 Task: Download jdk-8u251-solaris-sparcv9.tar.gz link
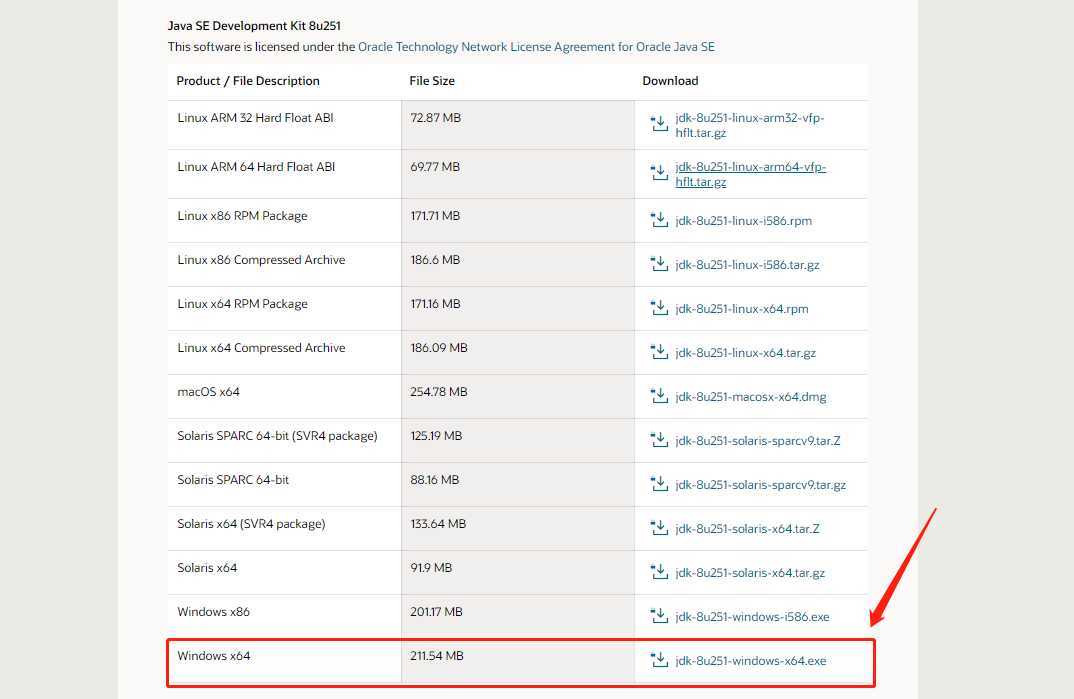point(760,485)
